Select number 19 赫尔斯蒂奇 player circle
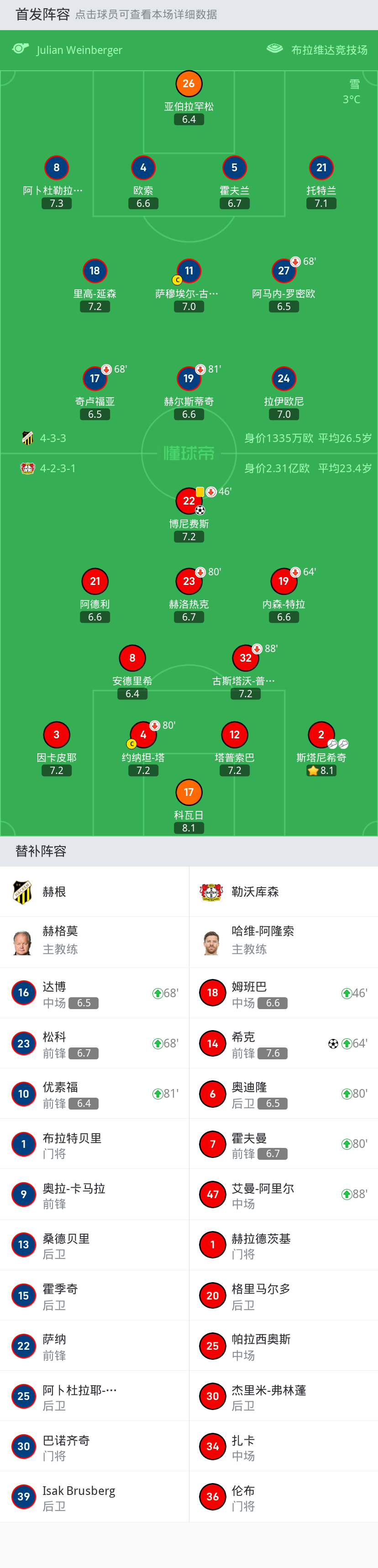Image resolution: width=378 pixels, height=1568 pixels. (189, 379)
